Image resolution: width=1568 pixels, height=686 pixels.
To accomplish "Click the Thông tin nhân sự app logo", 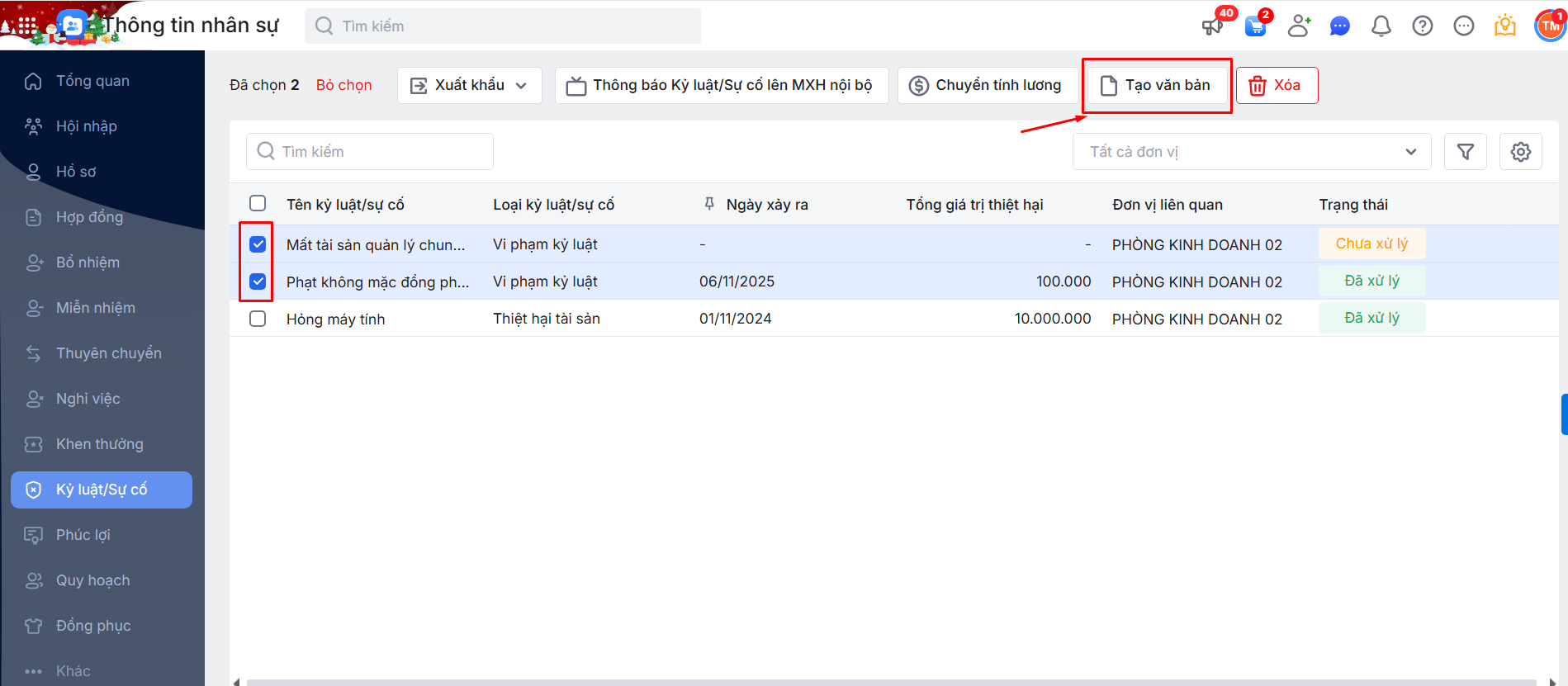I will pyautogui.click(x=72, y=26).
